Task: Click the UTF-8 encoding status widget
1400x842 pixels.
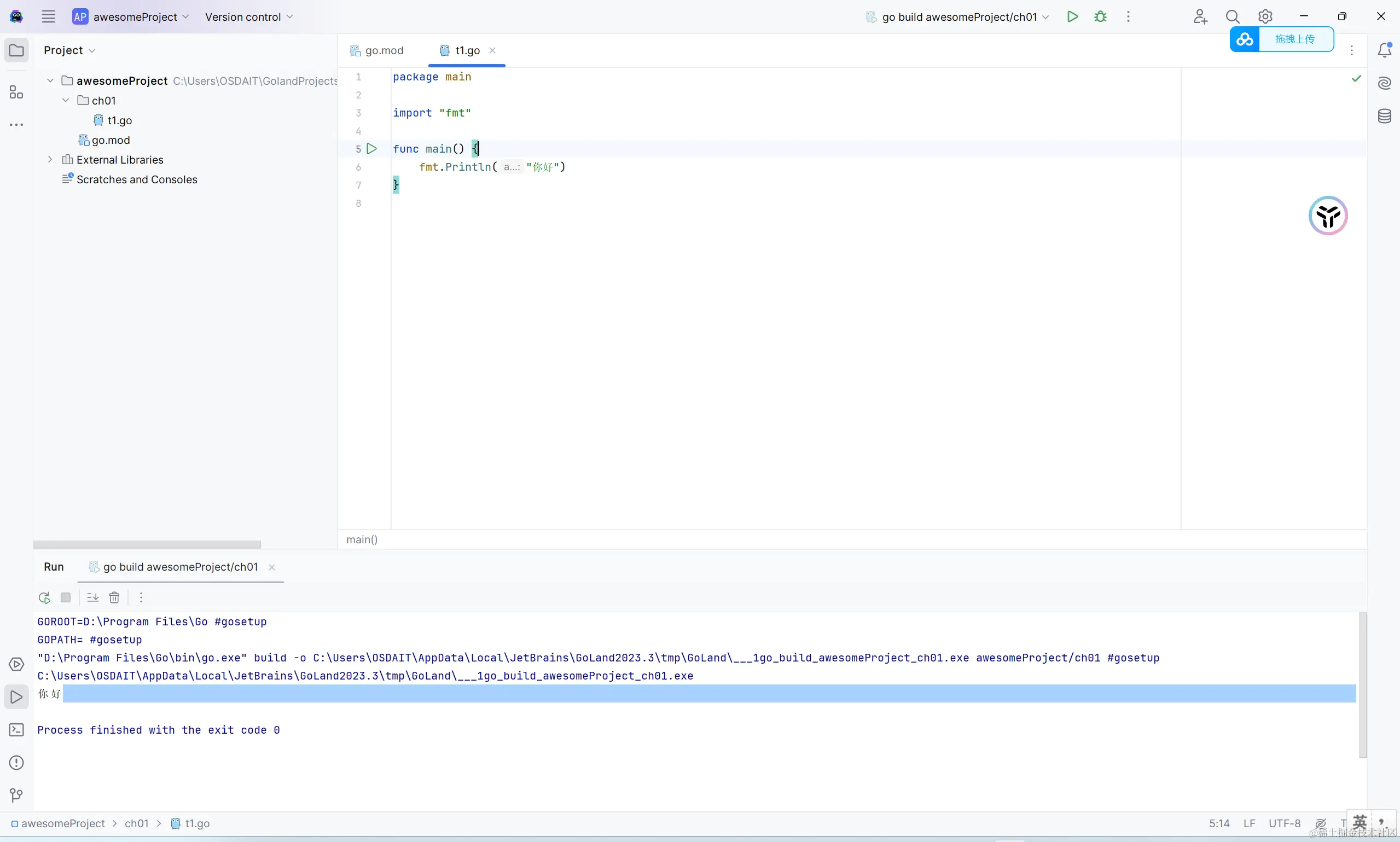Action: [1284, 823]
